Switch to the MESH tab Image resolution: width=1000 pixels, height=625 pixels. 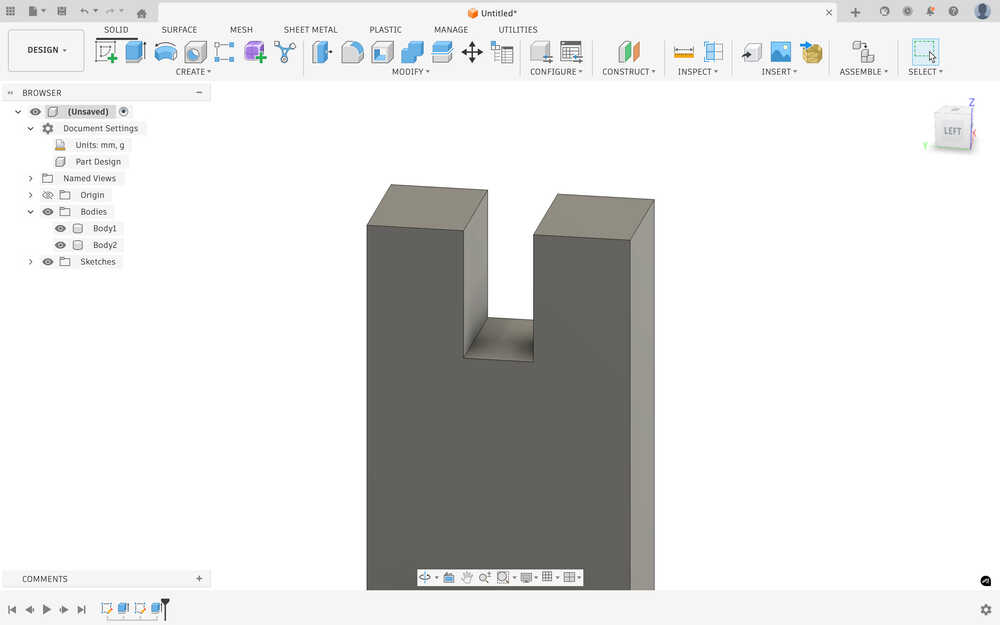pos(241,29)
